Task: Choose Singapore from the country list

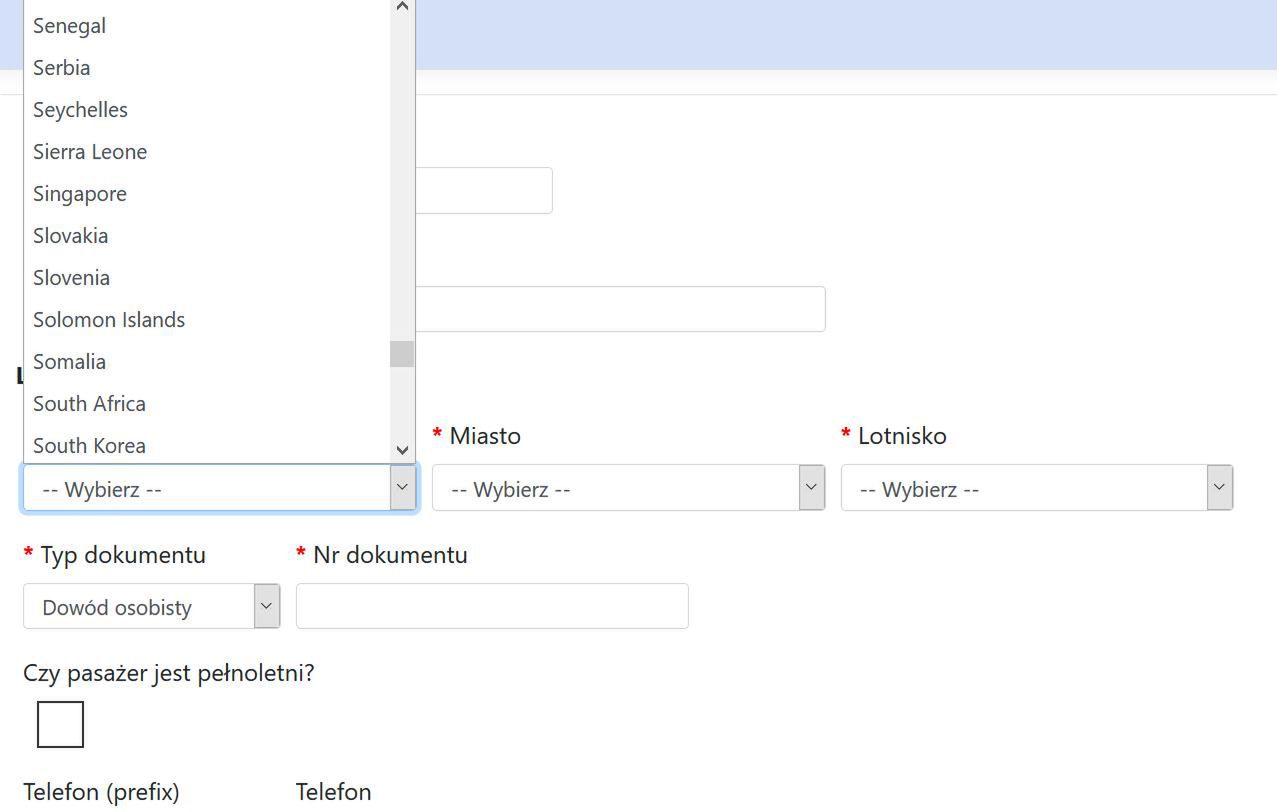Action: click(x=80, y=194)
